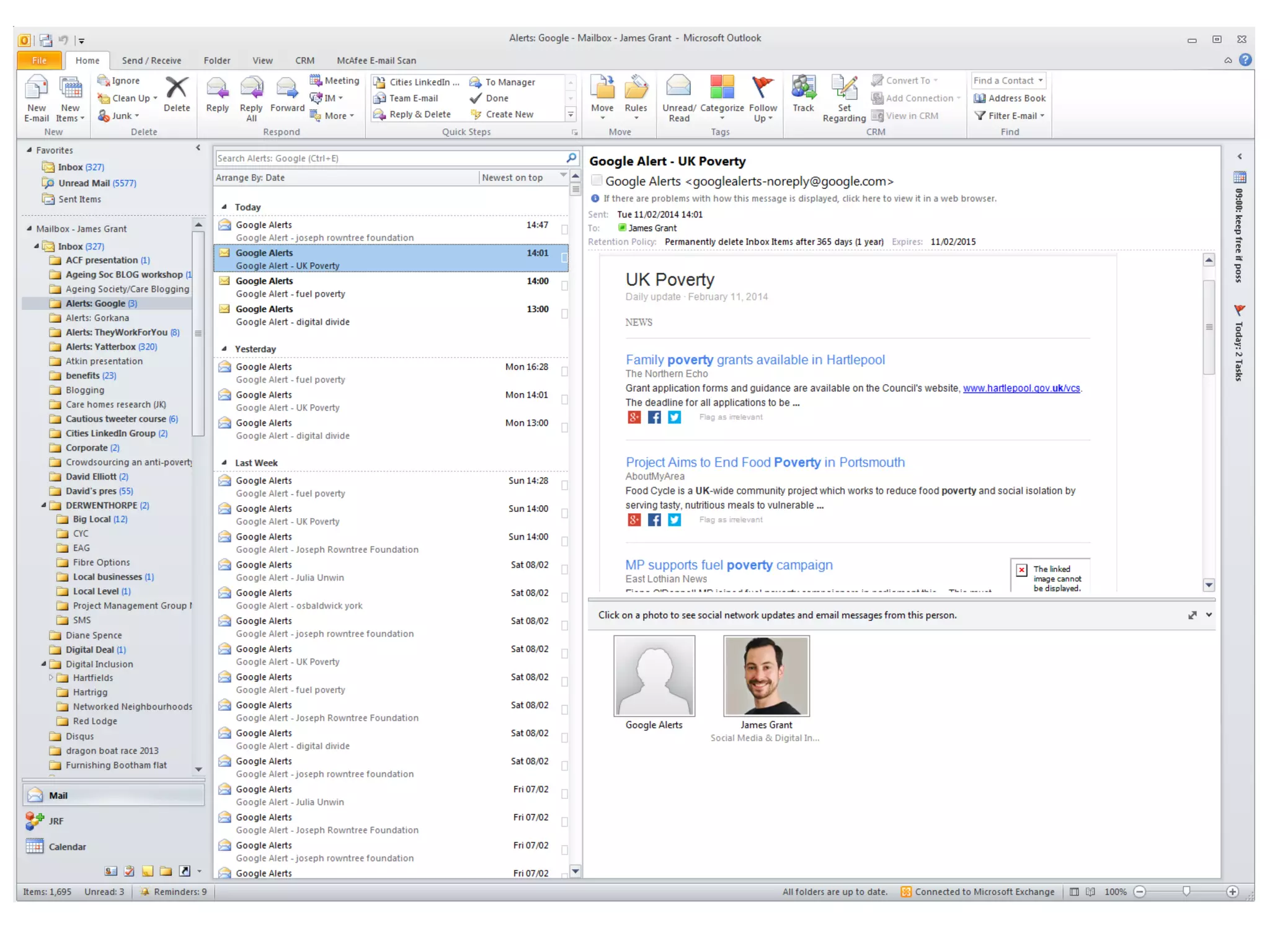The height and width of the screenshot is (952, 1270).
Task: Switch to the Send / Receive tab
Action: [x=151, y=61]
